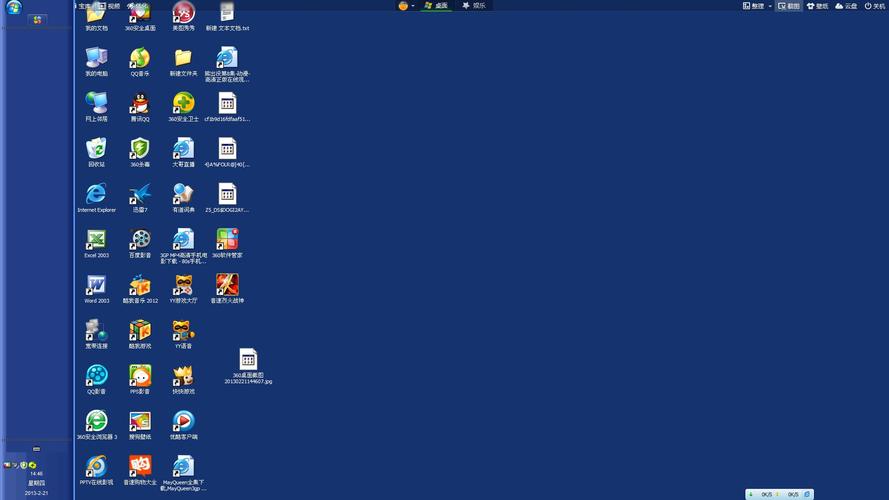Open the 回收站 recycle bin
The height and width of the screenshot is (500, 889).
pyautogui.click(x=96, y=148)
